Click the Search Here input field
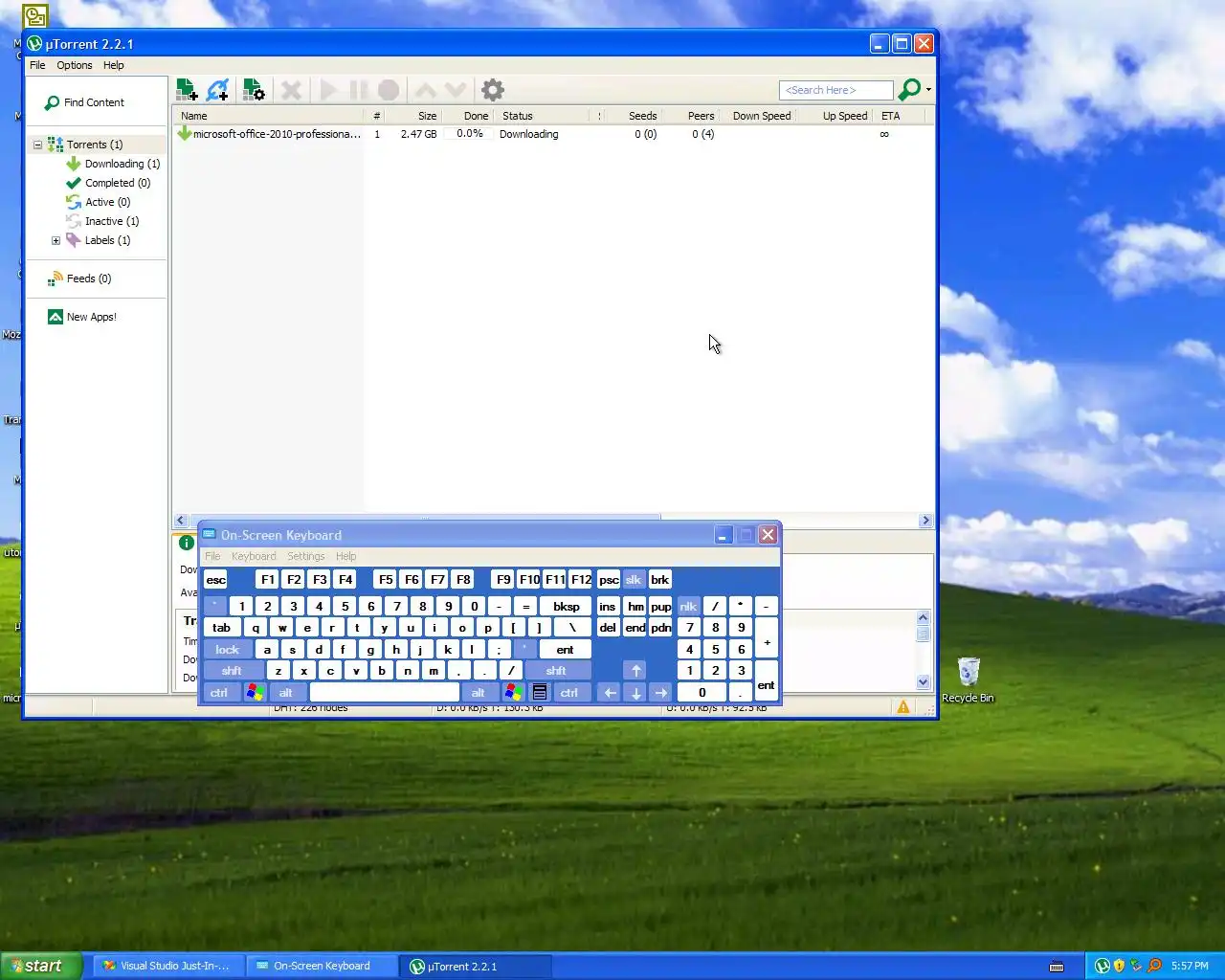This screenshot has height=980, width=1225. coord(836,90)
